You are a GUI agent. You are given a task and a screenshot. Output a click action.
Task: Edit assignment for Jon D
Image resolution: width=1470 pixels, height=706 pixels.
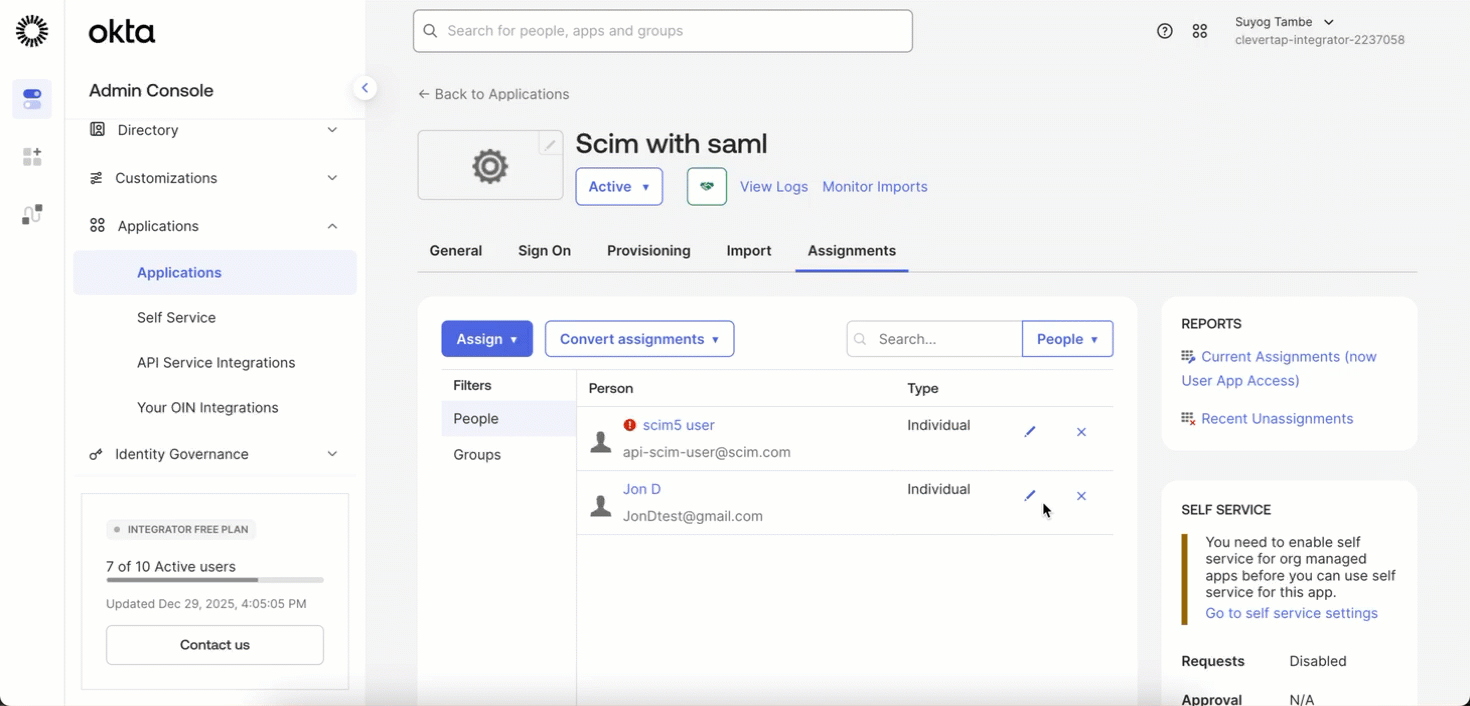[1030, 496]
